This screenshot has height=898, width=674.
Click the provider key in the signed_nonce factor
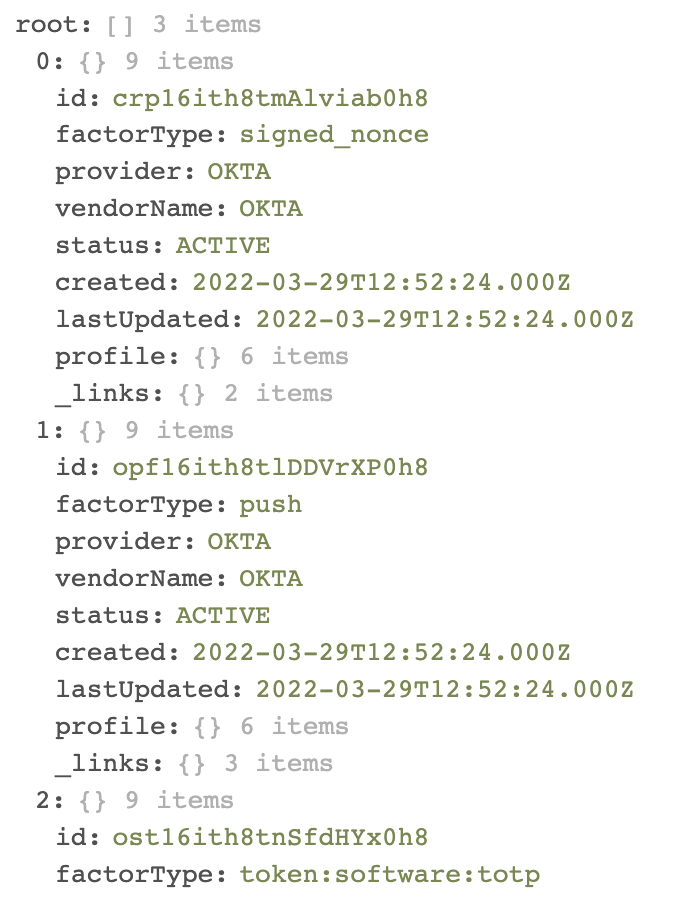pos(124,172)
